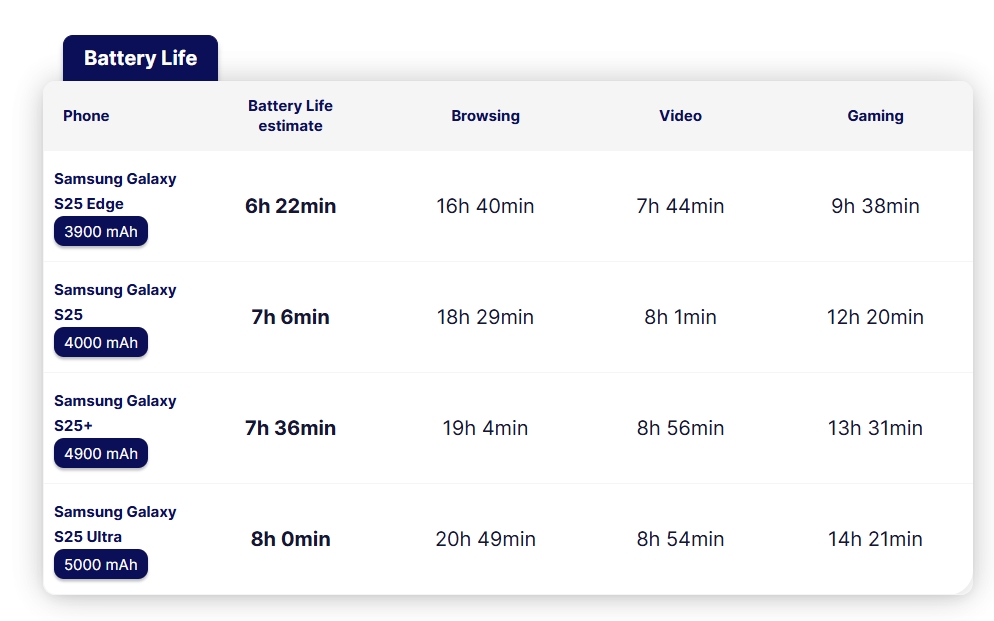Select Samsung Galaxy S25 Edge phone name
Image resolution: width=994 pixels, height=621 pixels.
[115, 191]
